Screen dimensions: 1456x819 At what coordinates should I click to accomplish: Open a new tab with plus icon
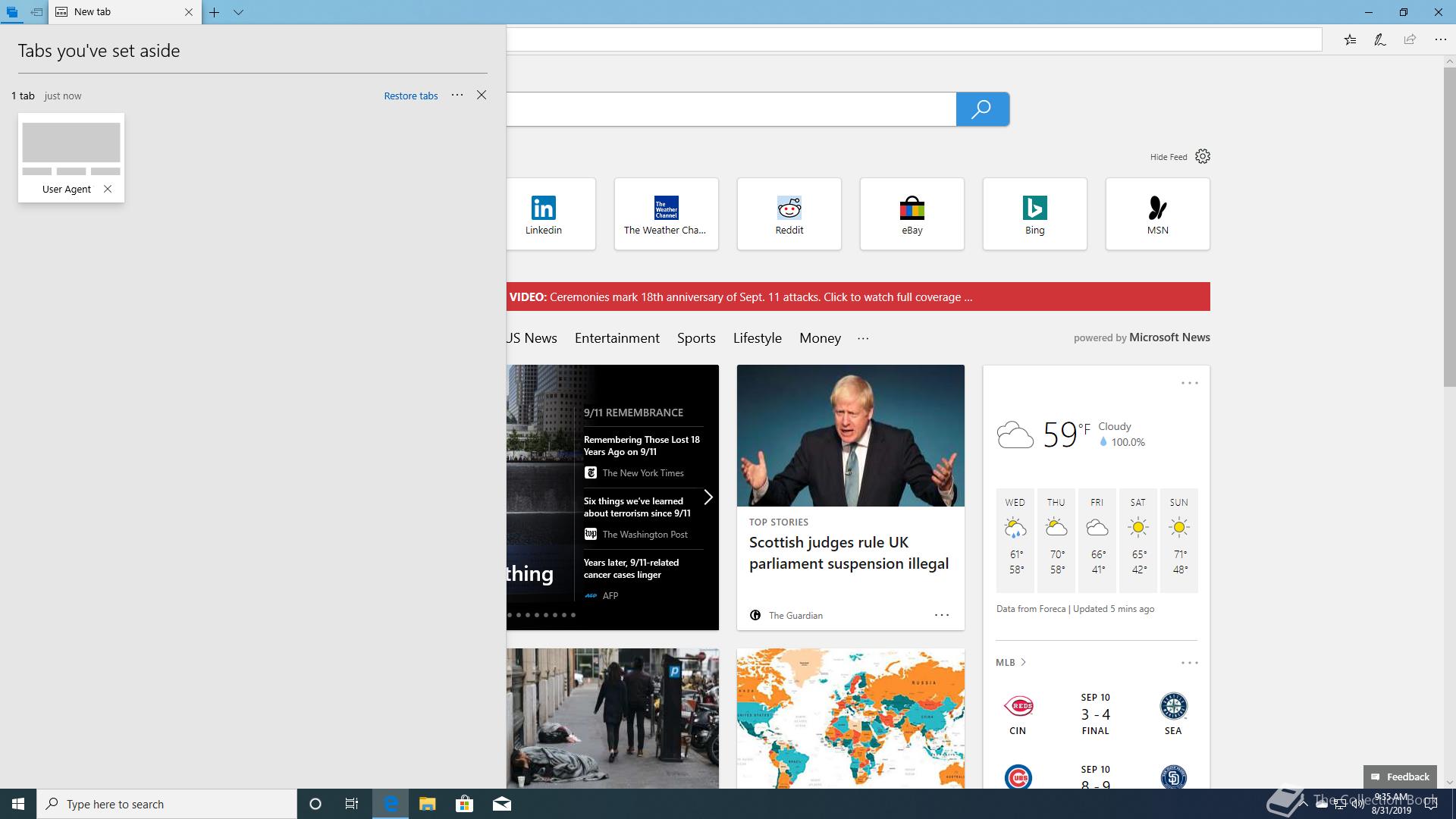(x=215, y=12)
